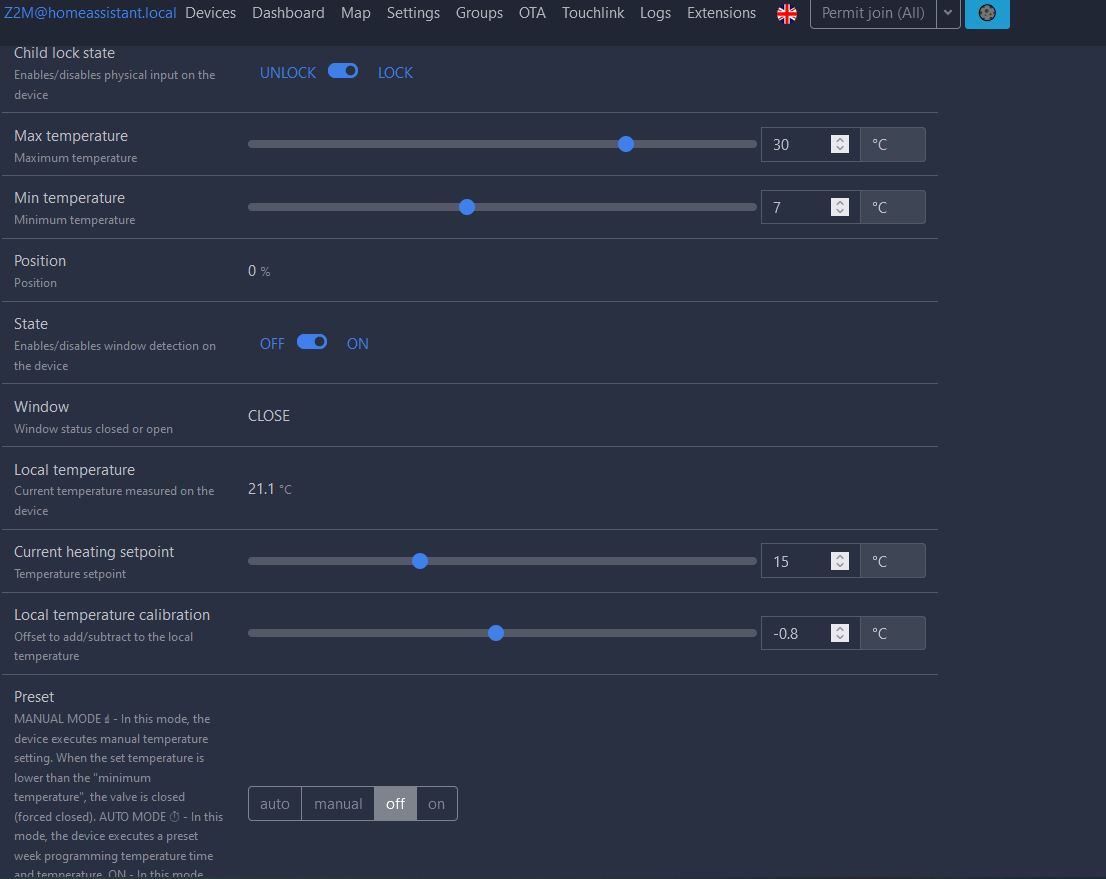This screenshot has width=1106, height=879.
Task: Click the heating setpoint stepper arrows
Action: (x=839, y=561)
